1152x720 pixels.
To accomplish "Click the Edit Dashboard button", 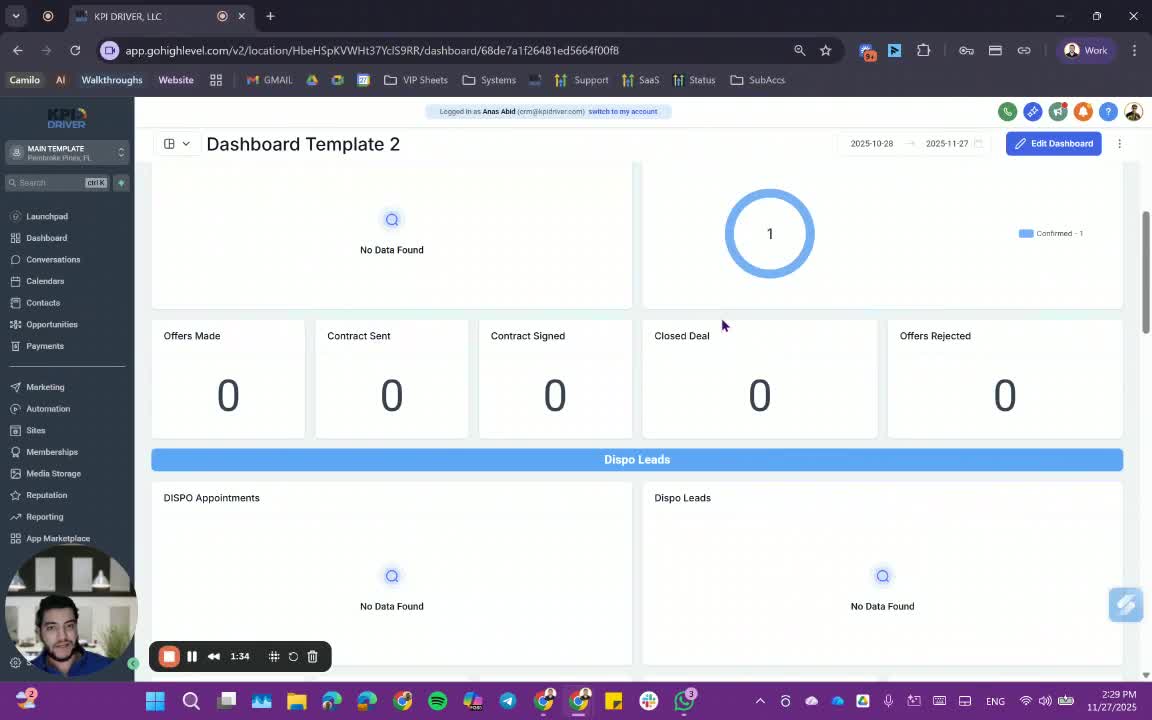I will [x=1054, y=144].
